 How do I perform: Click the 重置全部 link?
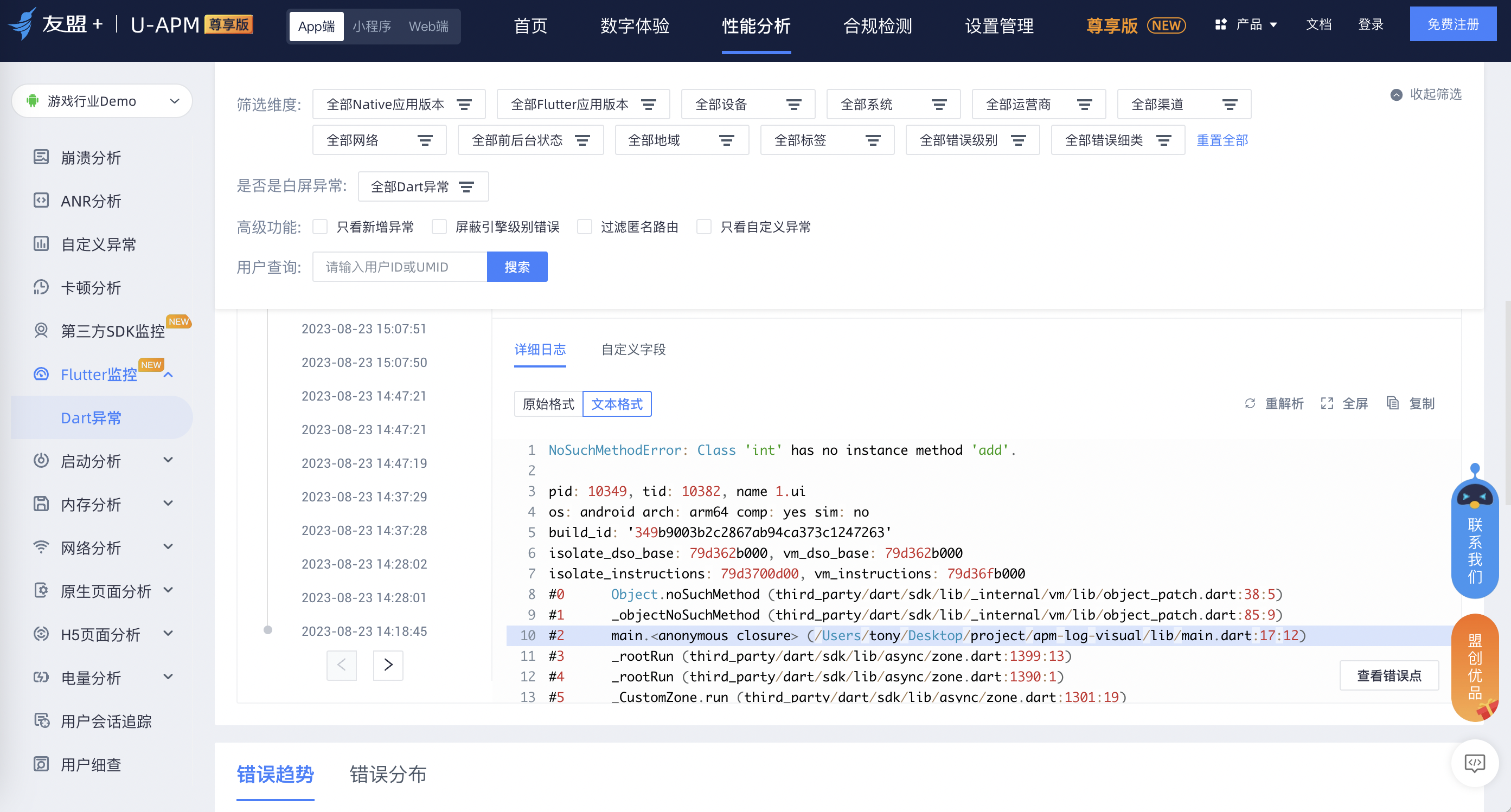(1222, 140)
